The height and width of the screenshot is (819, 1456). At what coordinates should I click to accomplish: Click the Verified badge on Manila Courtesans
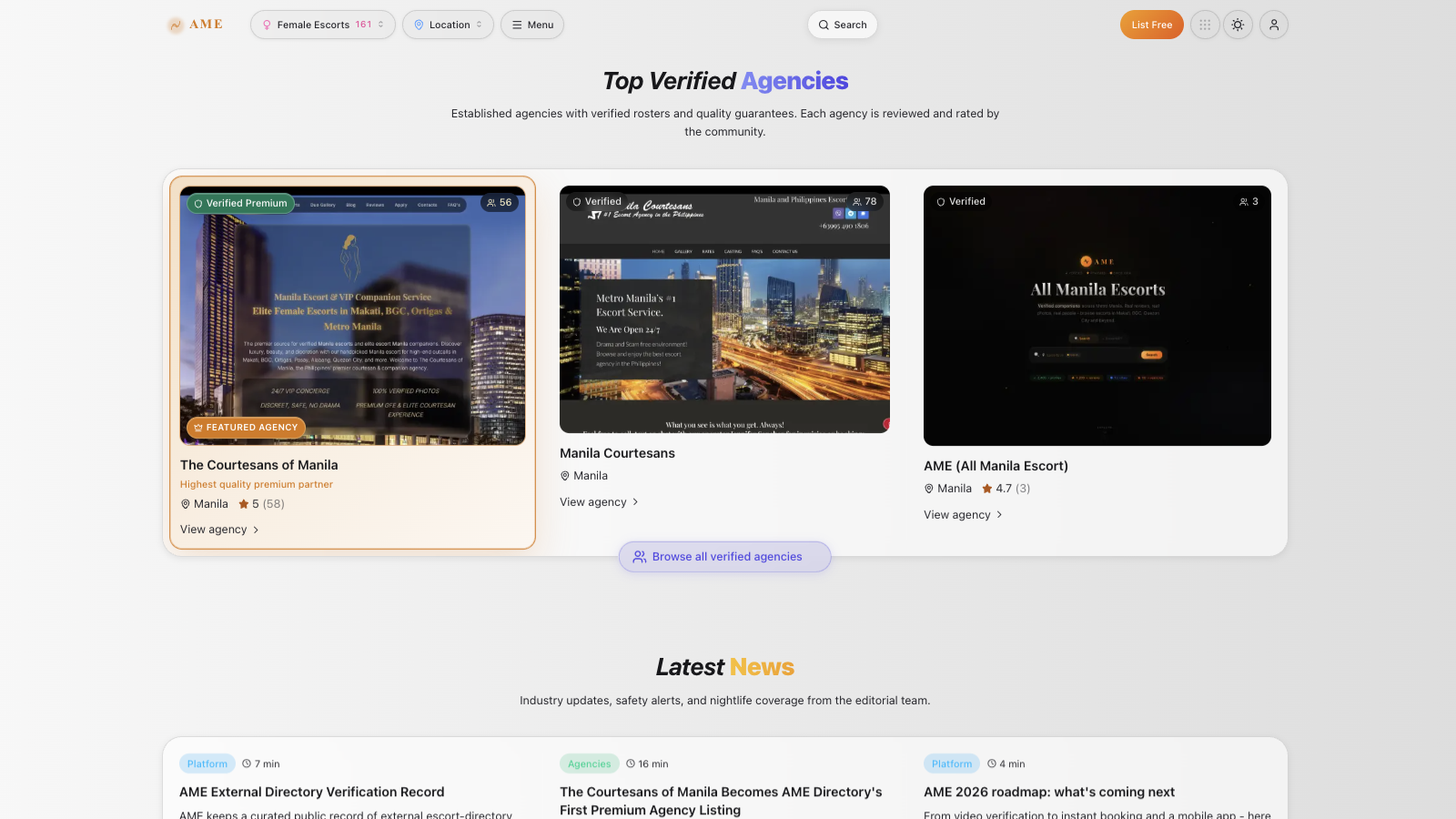597,202
